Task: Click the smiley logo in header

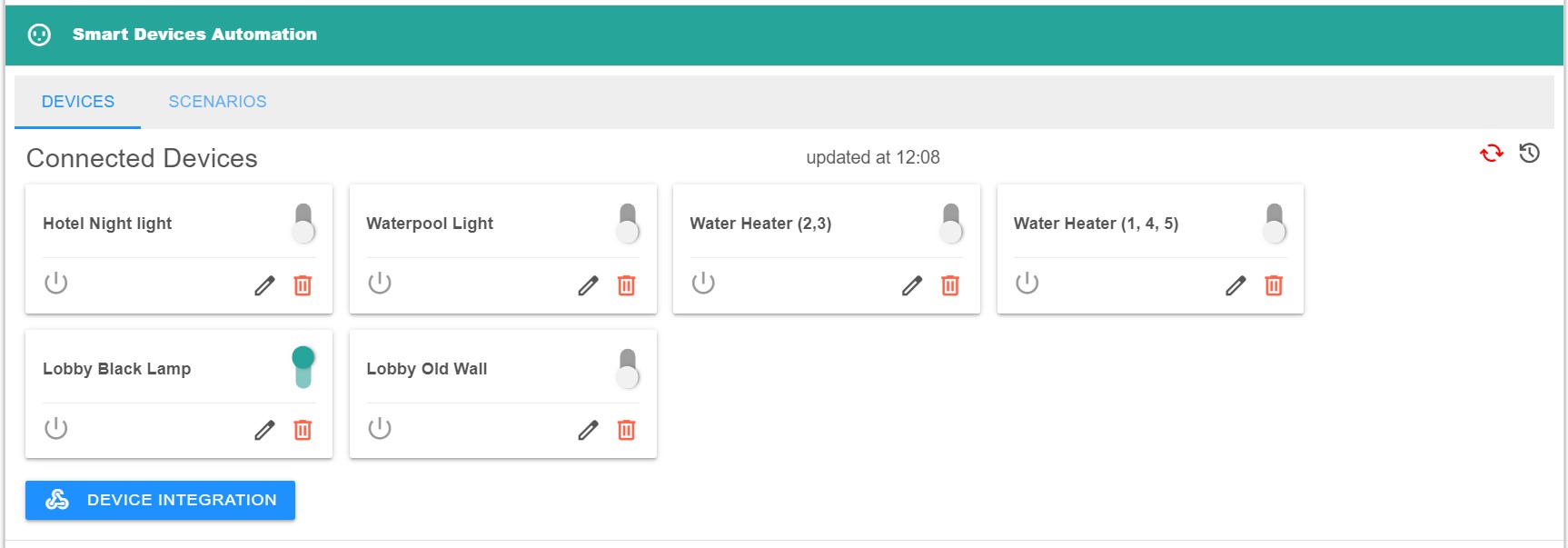Action: (39, 35)
